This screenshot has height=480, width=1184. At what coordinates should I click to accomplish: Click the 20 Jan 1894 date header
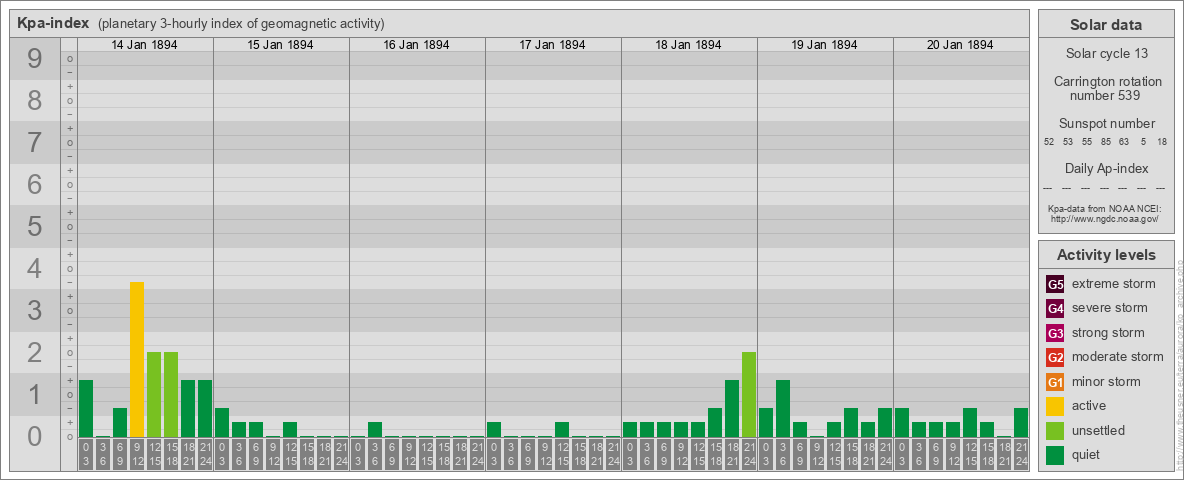pyautogui.click(x=960, y=45)
